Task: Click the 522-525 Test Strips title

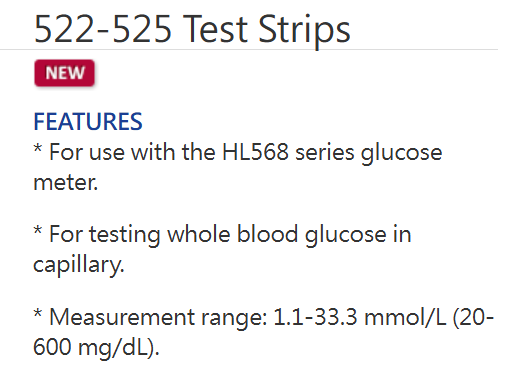Action: click(x=192, y=30)
